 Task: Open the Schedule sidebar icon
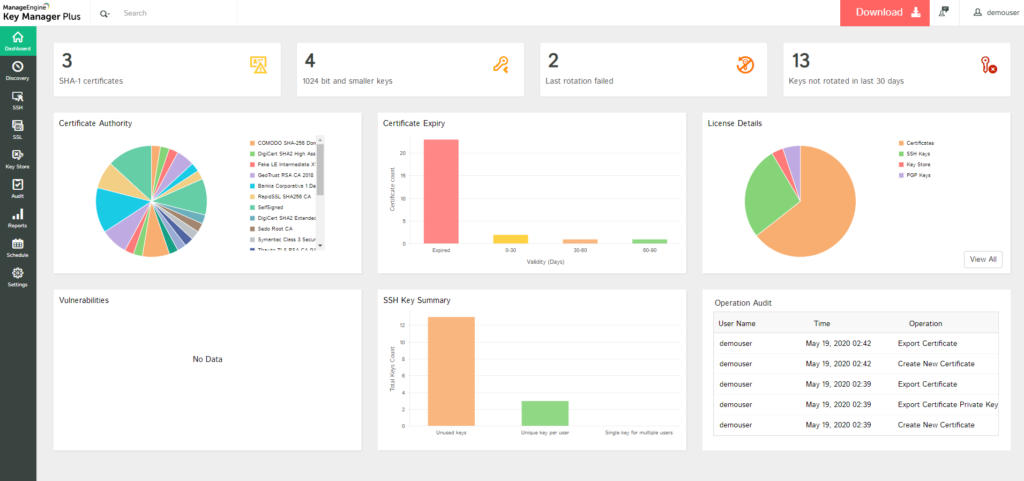point(17,247)
